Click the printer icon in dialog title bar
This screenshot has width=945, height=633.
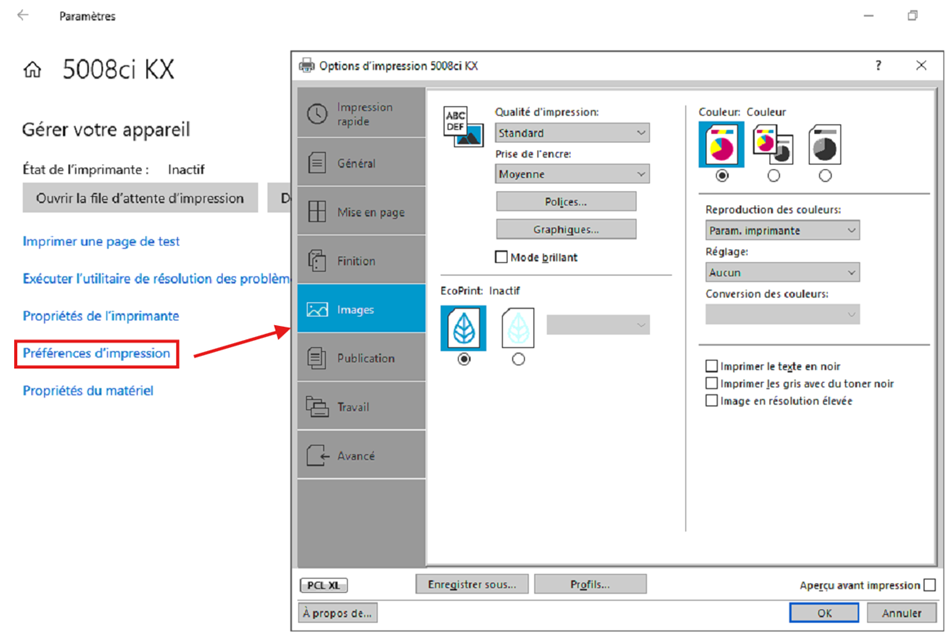(307, 65)
